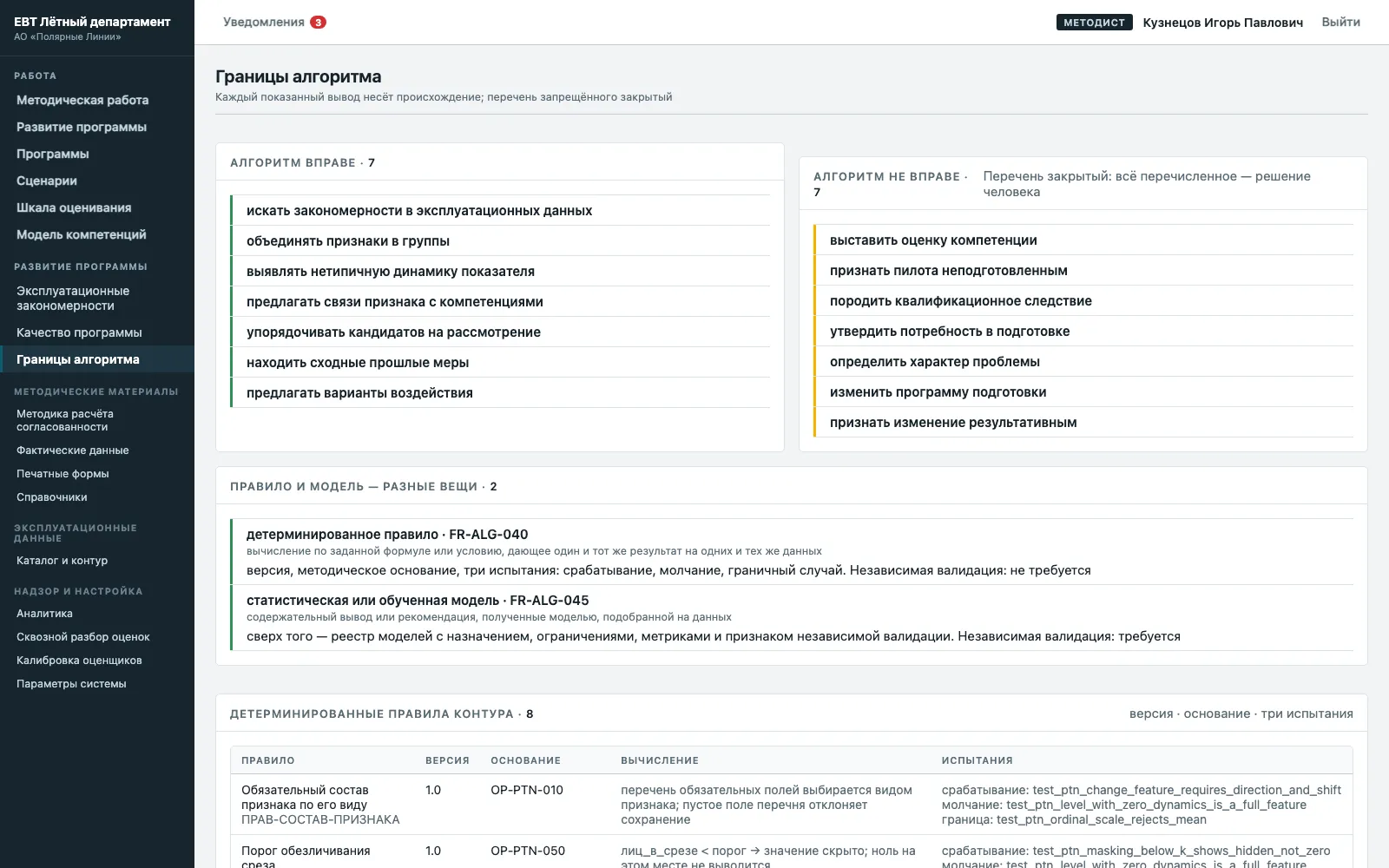The height and width of the screenshot is (868, 1389).
Task: Click the row выставить оценку компетенции
Action: coord(1083,240)
